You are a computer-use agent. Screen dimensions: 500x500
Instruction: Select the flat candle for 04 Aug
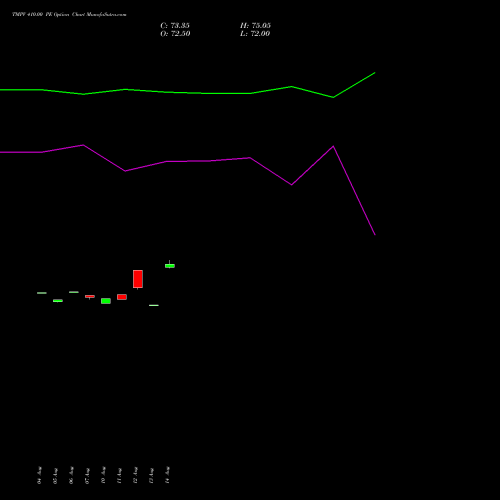[42, 293]
